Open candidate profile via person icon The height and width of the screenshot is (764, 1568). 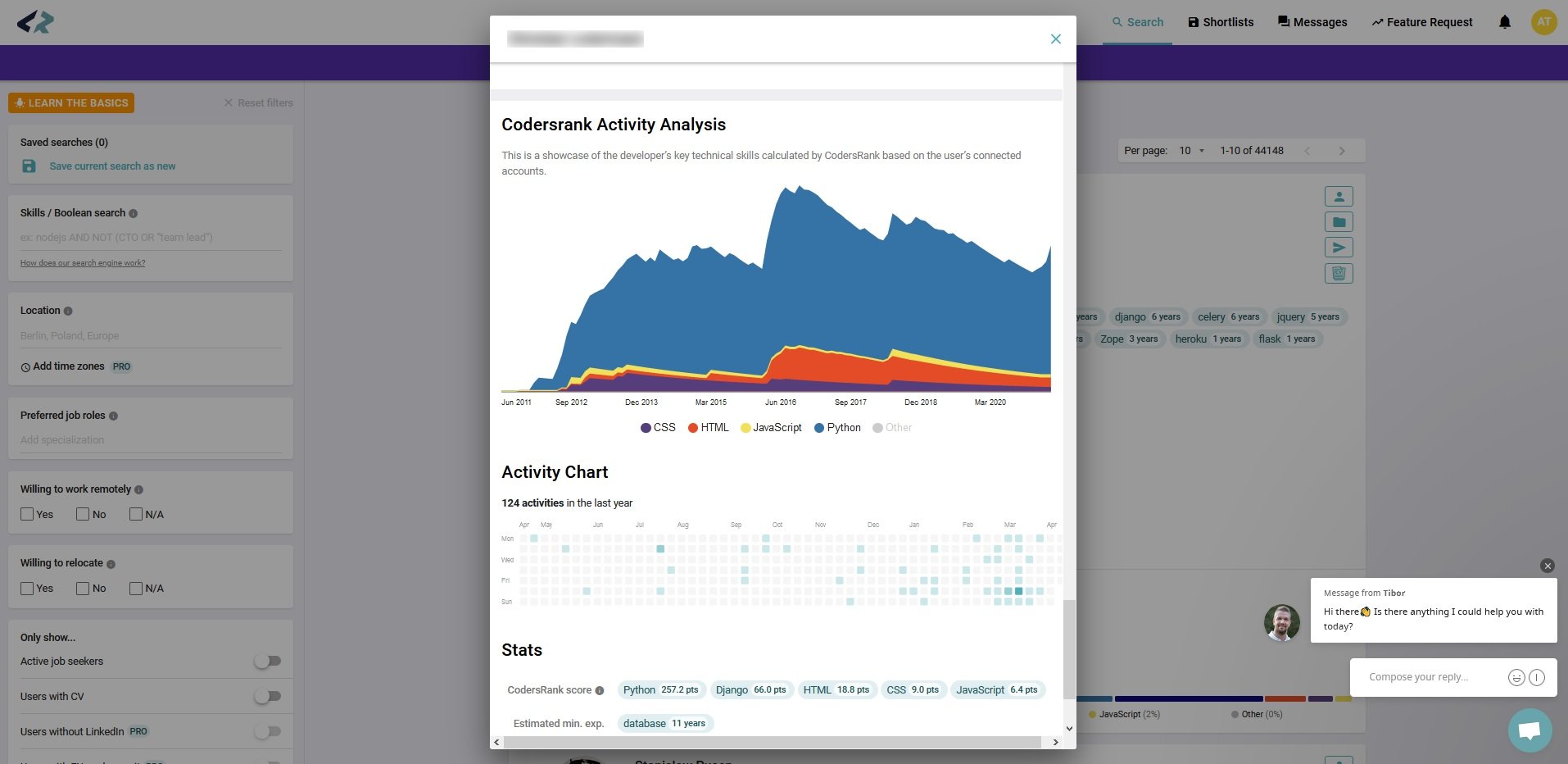1339,196
